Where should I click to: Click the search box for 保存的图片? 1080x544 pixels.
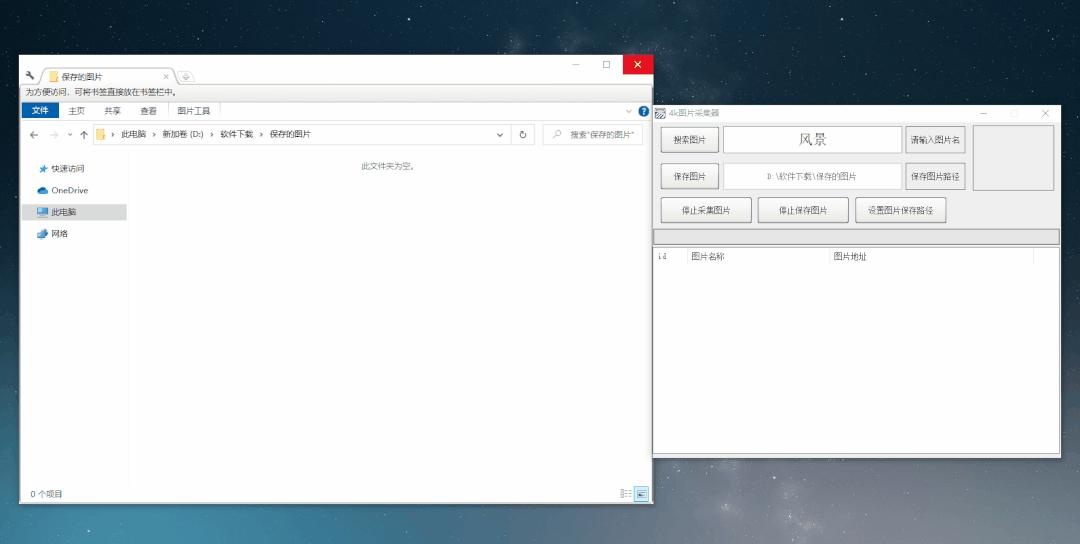[x=593, y=135]
